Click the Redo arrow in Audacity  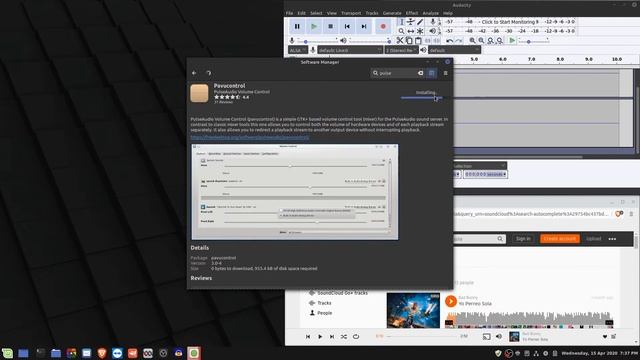click(x=459, y=41)
